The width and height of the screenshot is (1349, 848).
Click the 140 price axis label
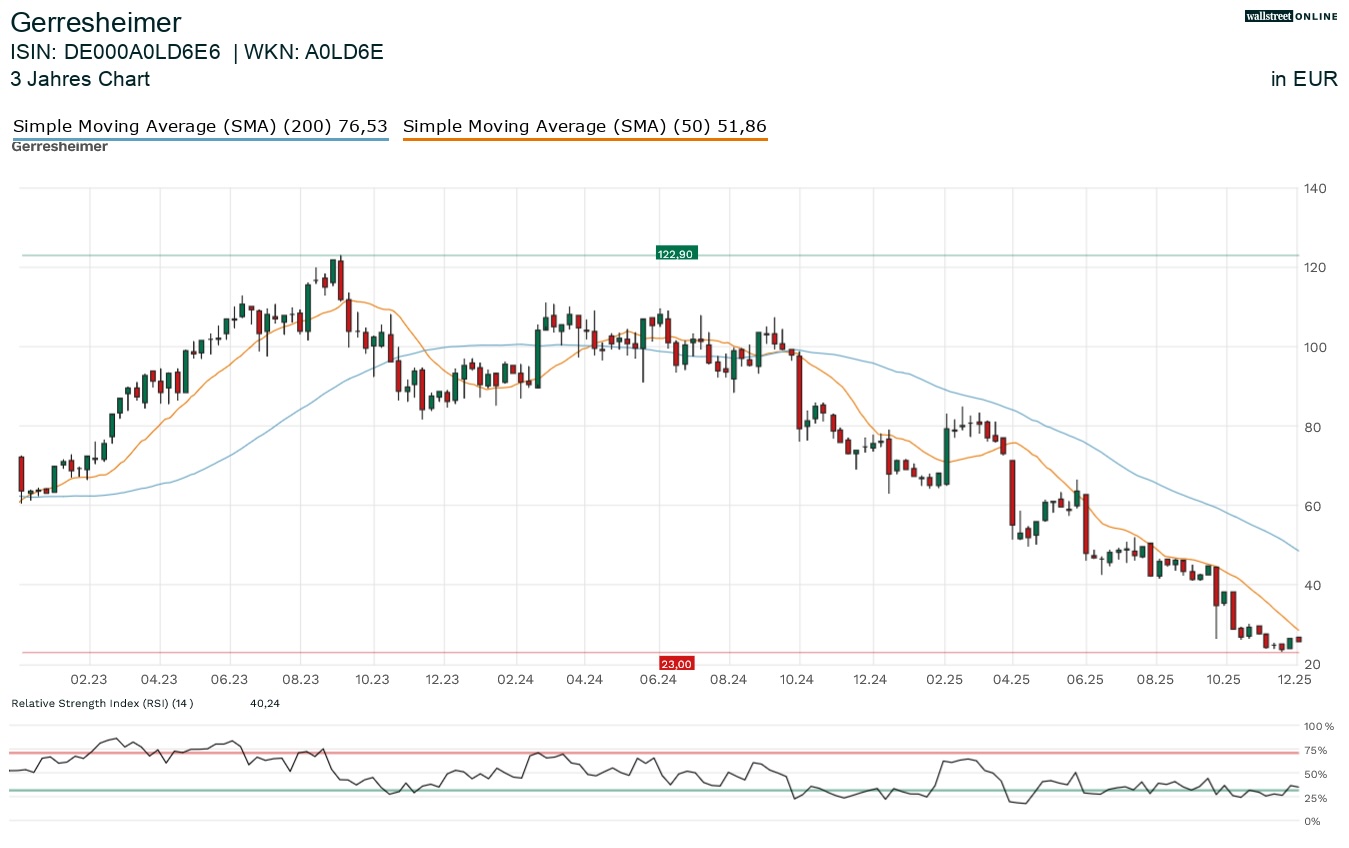click(1314, 188)
